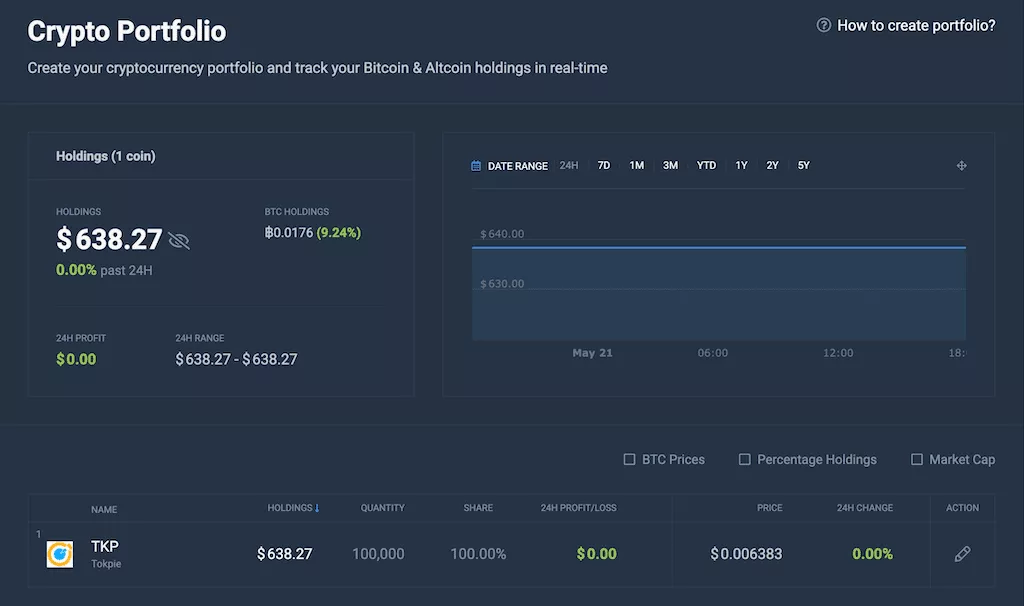The image size is (1024, 606).
Task: Click the $0.00 profit/loss table cell
Action: click(596, 554)
